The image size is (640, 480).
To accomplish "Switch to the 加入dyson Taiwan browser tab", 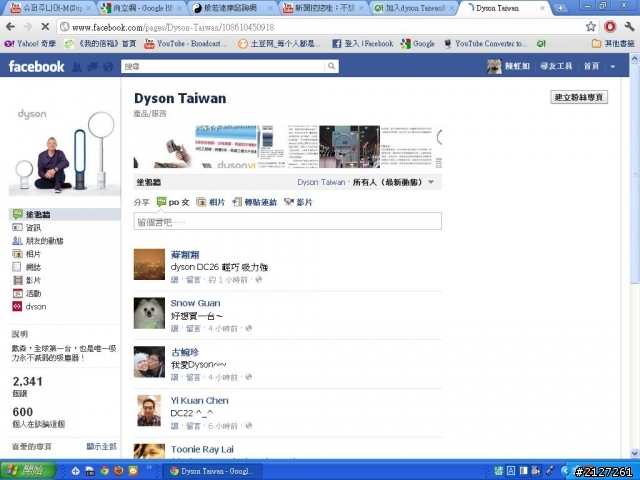I will pyautogui.click(x=414, y=8).
